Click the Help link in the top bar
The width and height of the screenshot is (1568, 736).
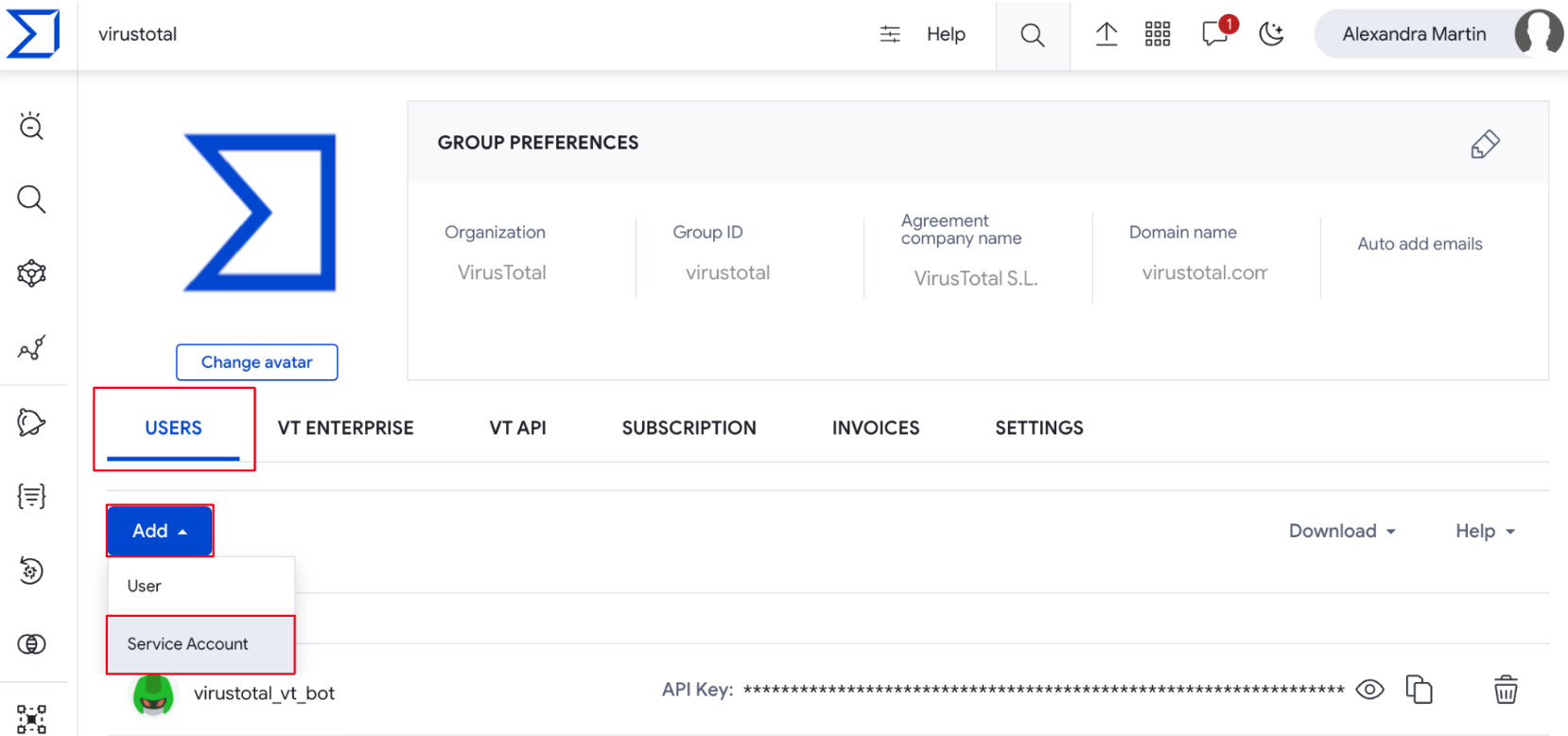pos(946,34)
